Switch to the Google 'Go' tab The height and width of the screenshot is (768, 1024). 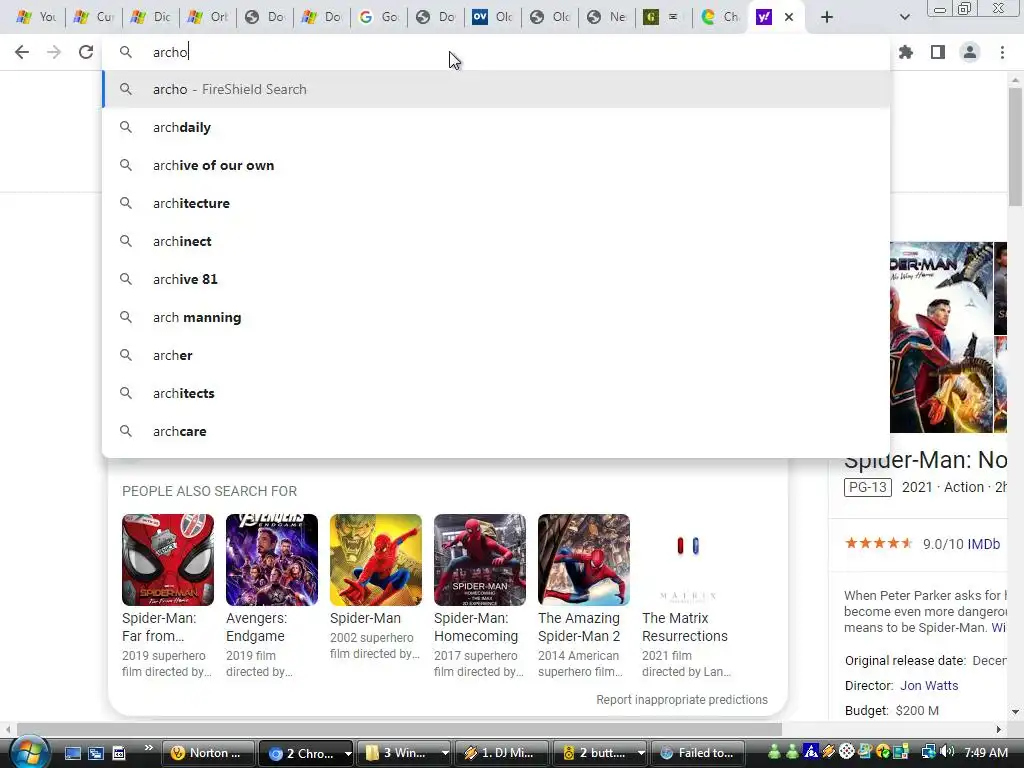[379, 17]
